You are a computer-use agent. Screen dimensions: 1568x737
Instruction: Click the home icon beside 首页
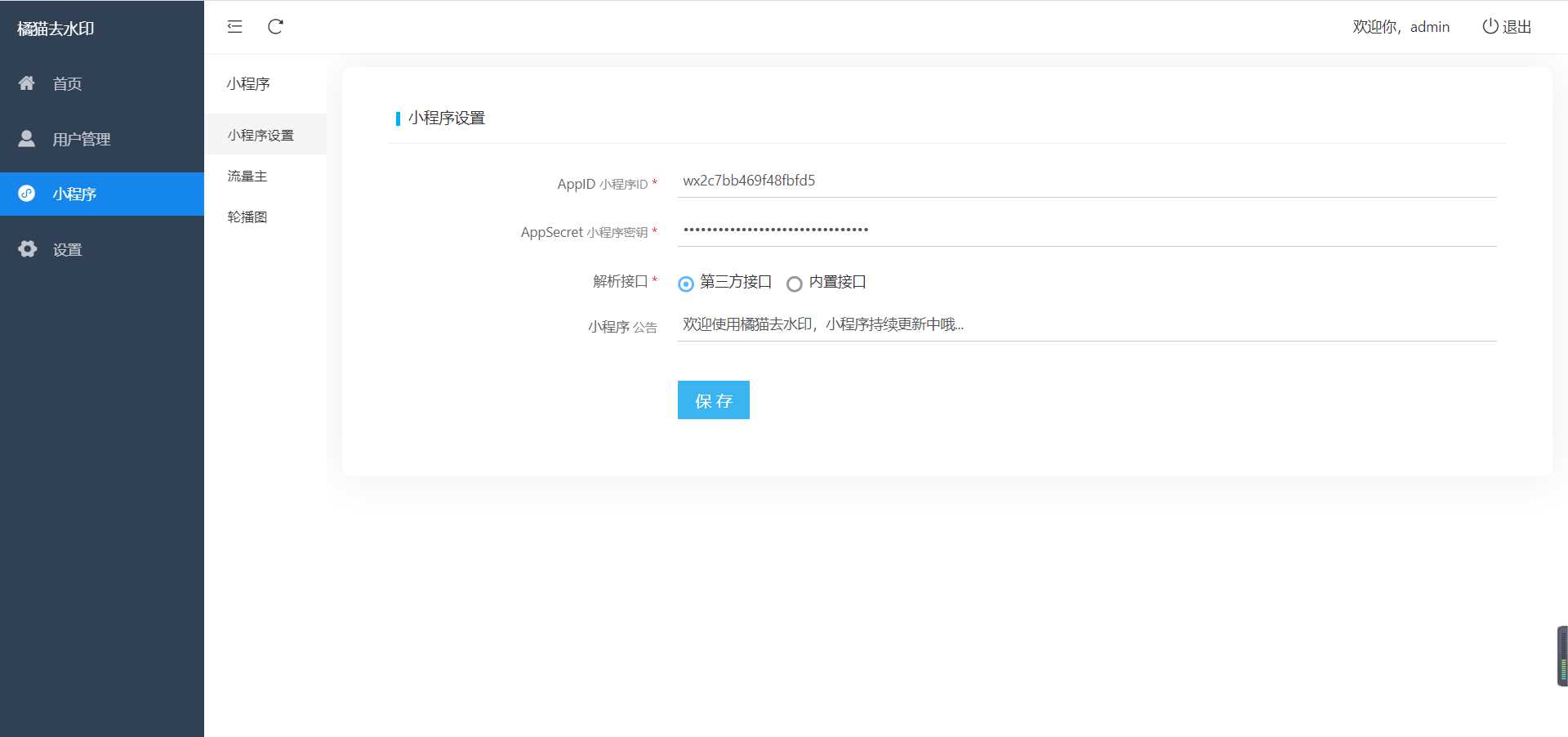click(26, 83)
